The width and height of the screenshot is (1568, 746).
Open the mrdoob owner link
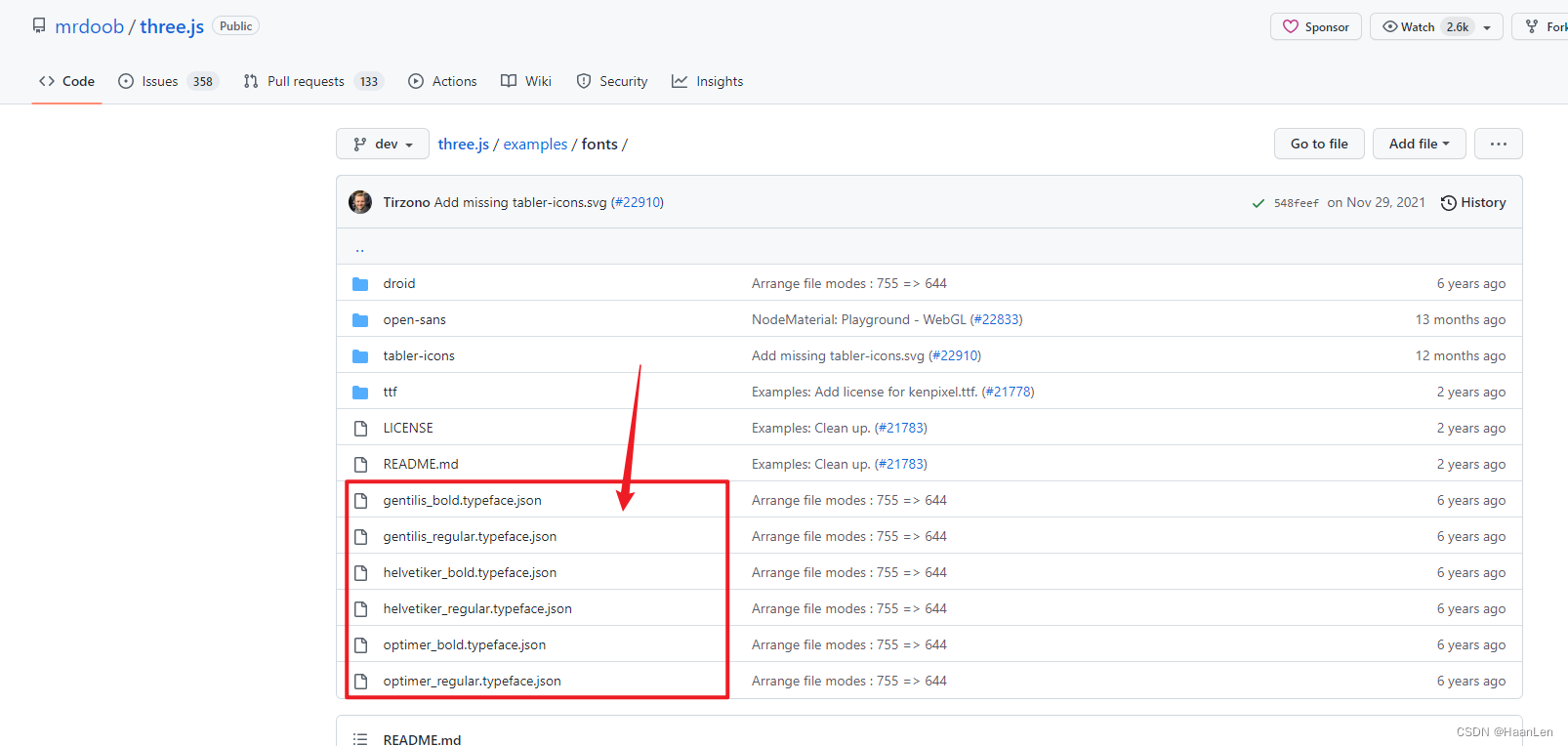click(89, 26)
